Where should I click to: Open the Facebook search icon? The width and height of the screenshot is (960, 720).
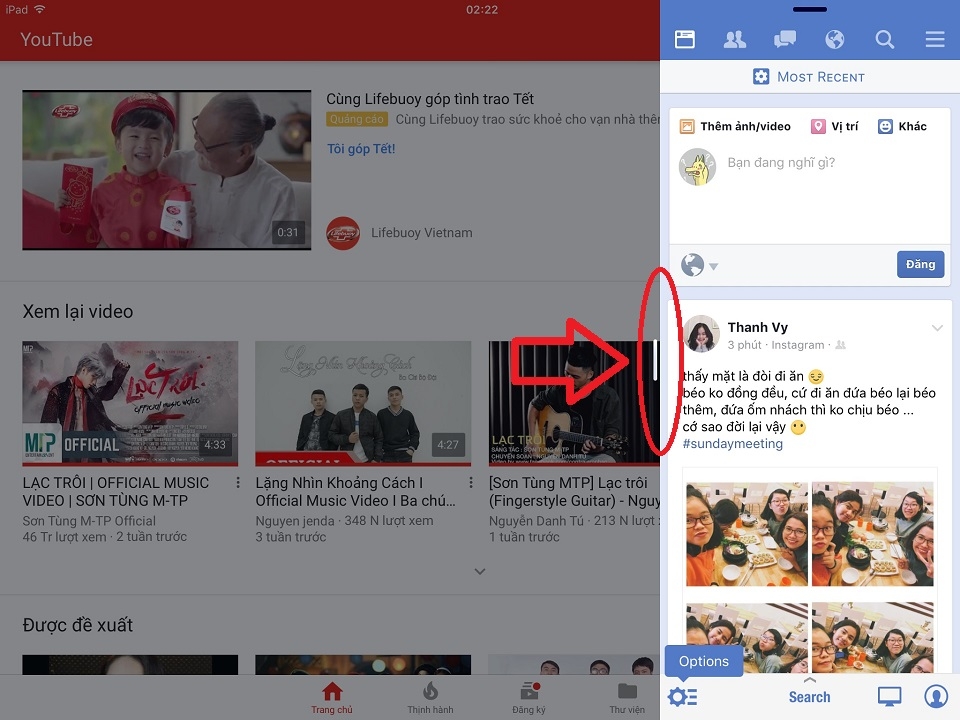tap(884, 39)
